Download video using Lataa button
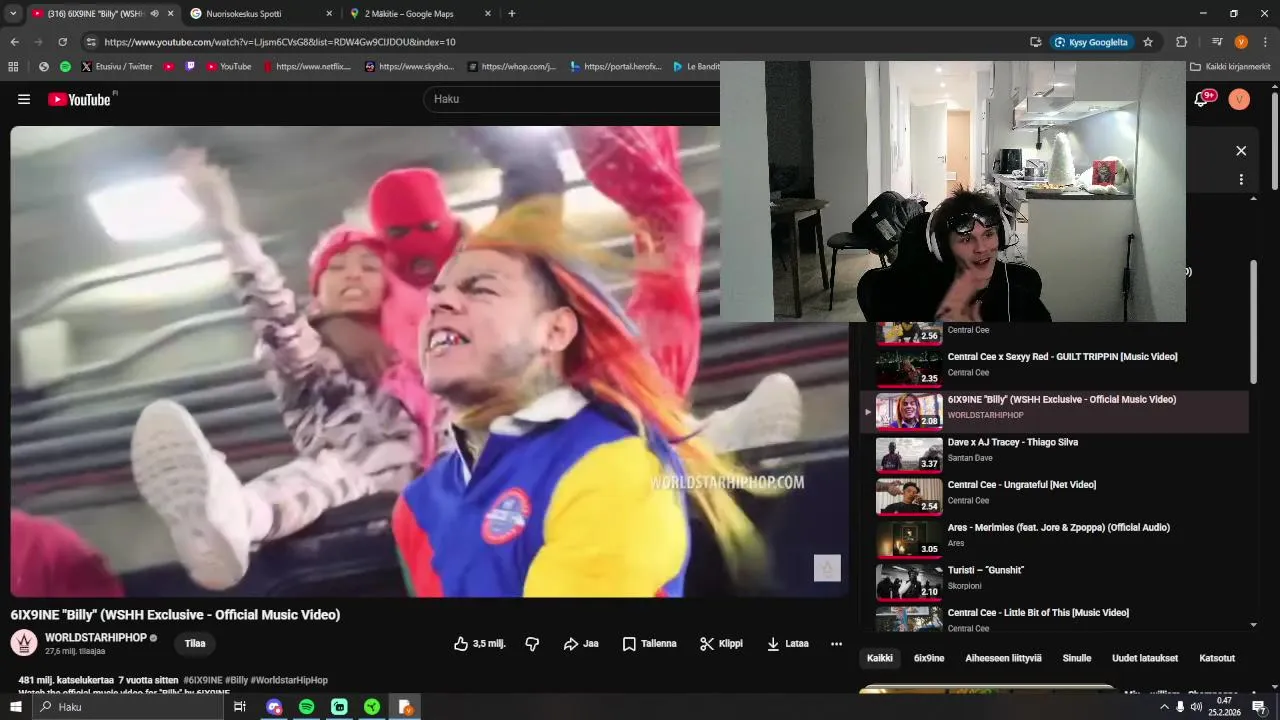 click(788, 644)
